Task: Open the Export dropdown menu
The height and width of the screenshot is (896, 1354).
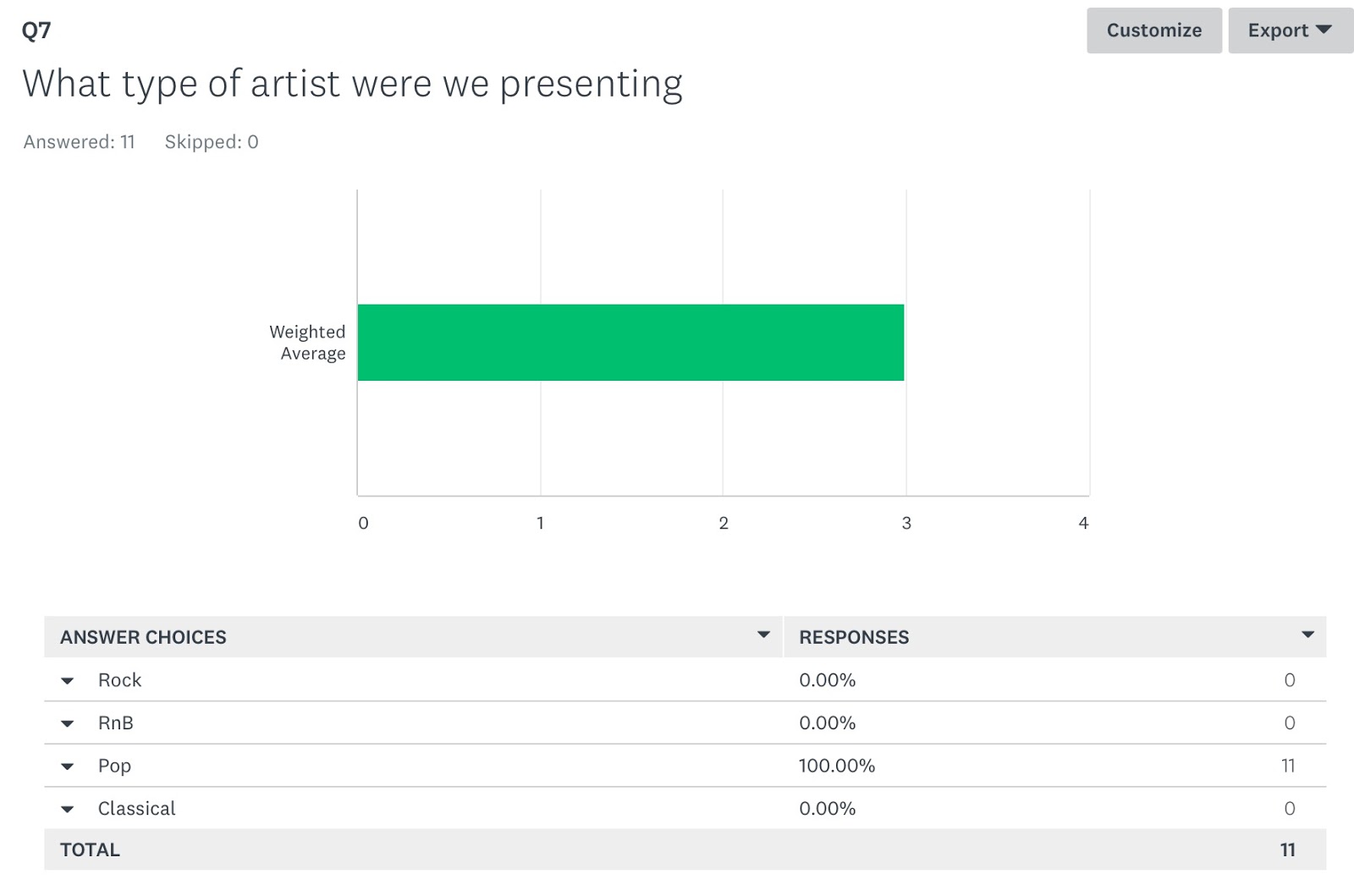Action: 1291,30
